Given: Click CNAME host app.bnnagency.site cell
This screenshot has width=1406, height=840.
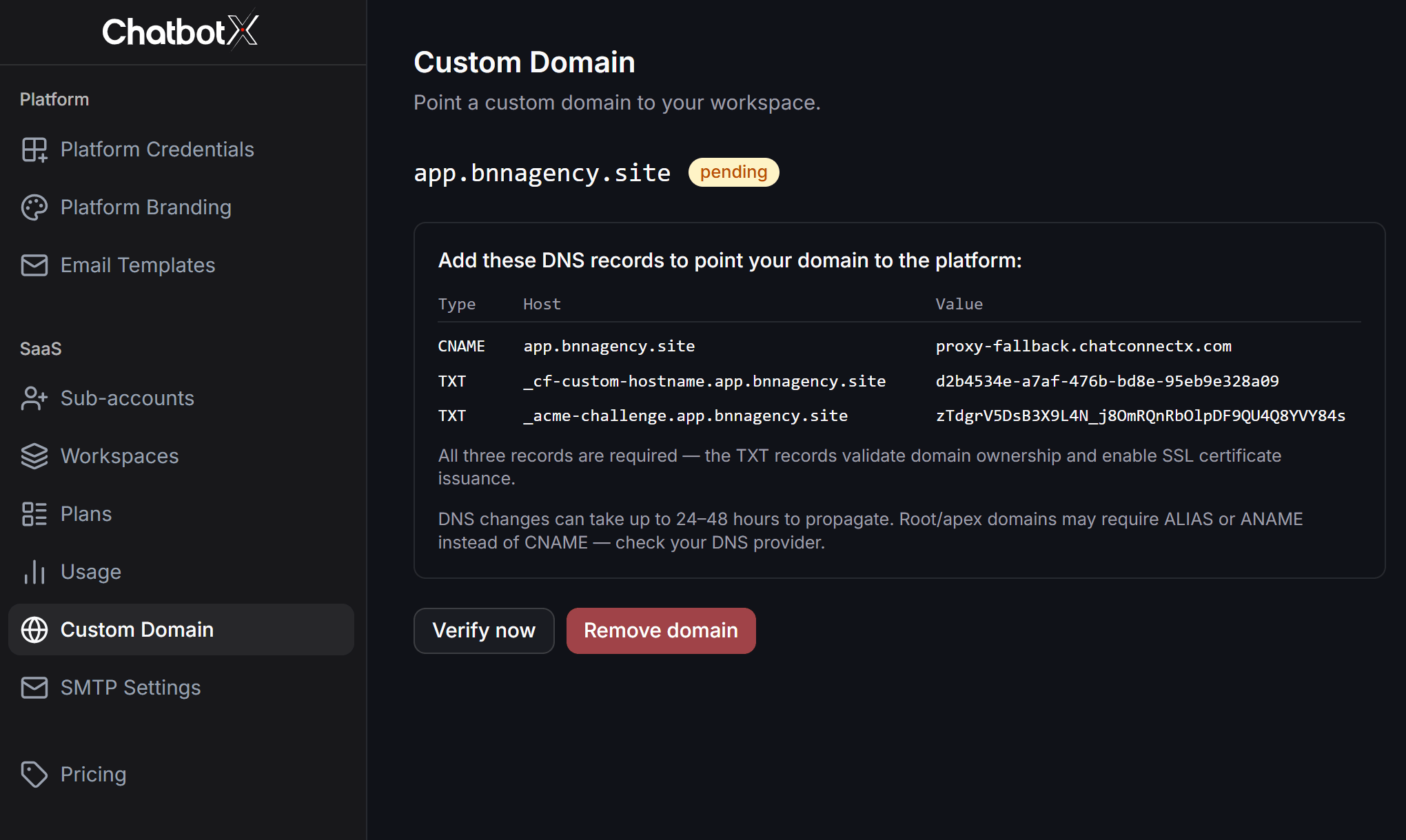Looking at the screenshot, I should click(609, 346).
